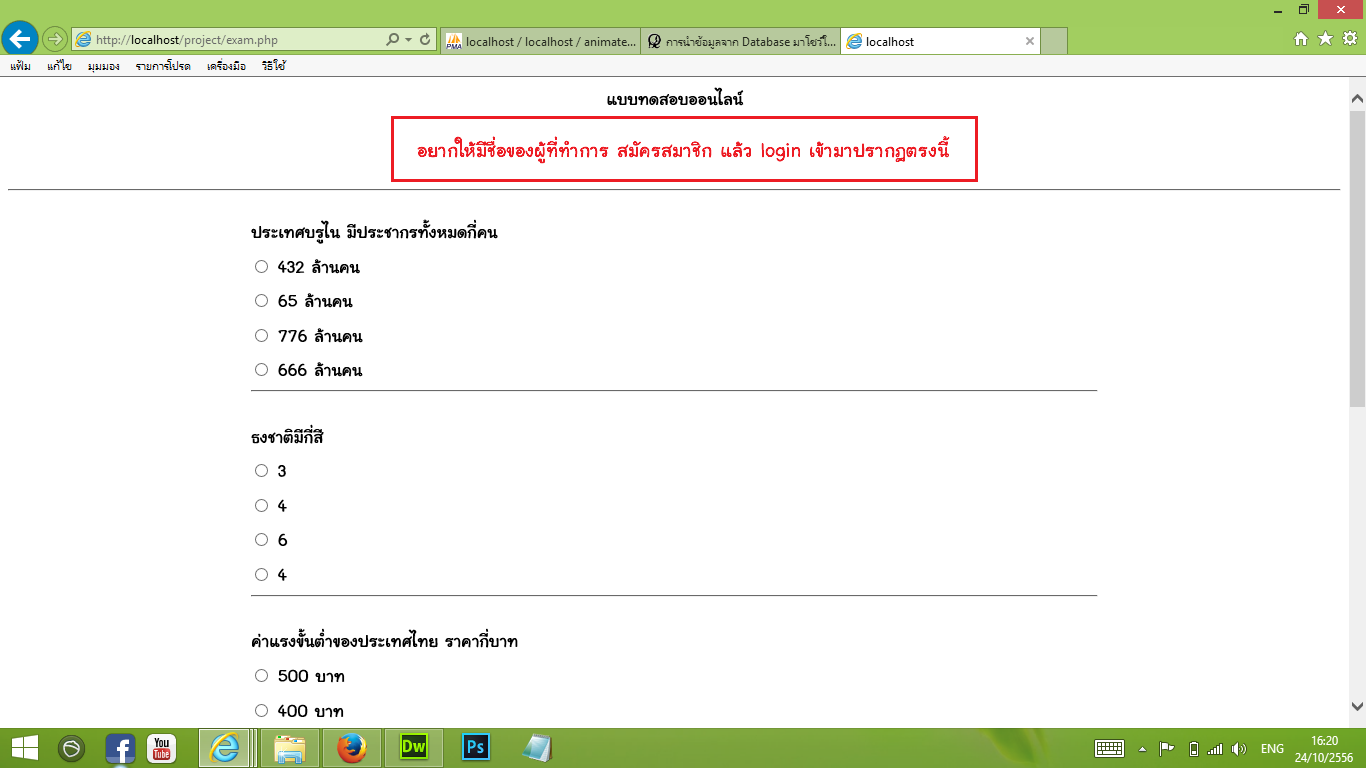Open a new tab with the blank tab button

(x=1054, y=41)
